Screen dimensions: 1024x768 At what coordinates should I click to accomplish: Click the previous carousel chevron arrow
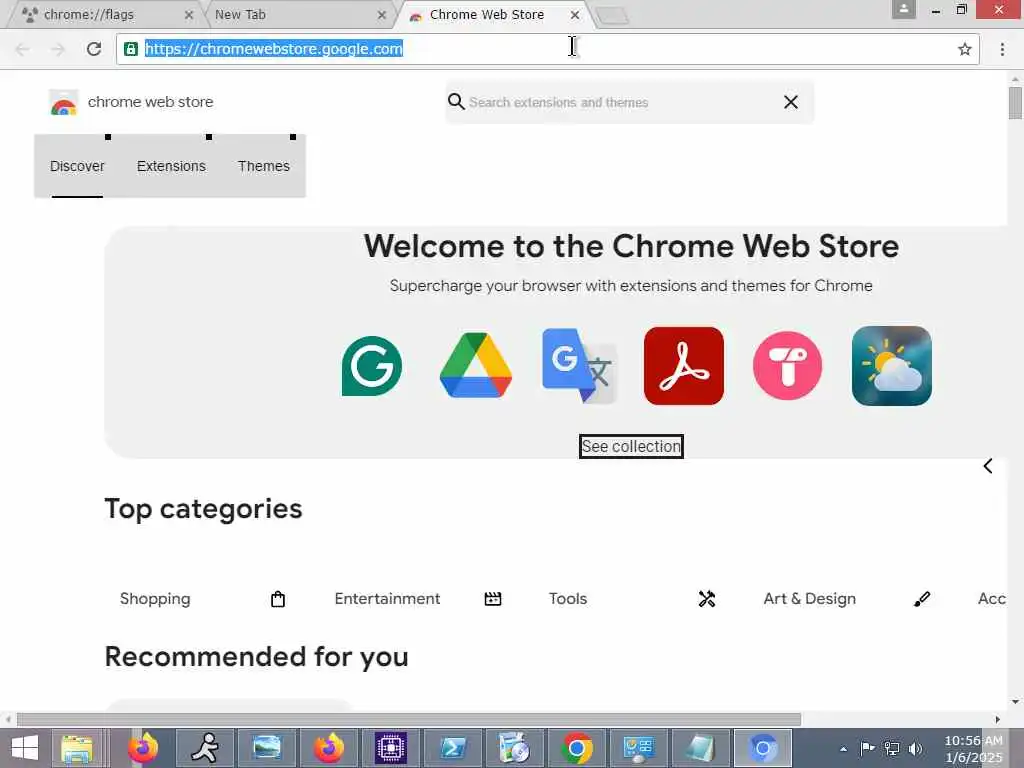click(x=988, y=466)
